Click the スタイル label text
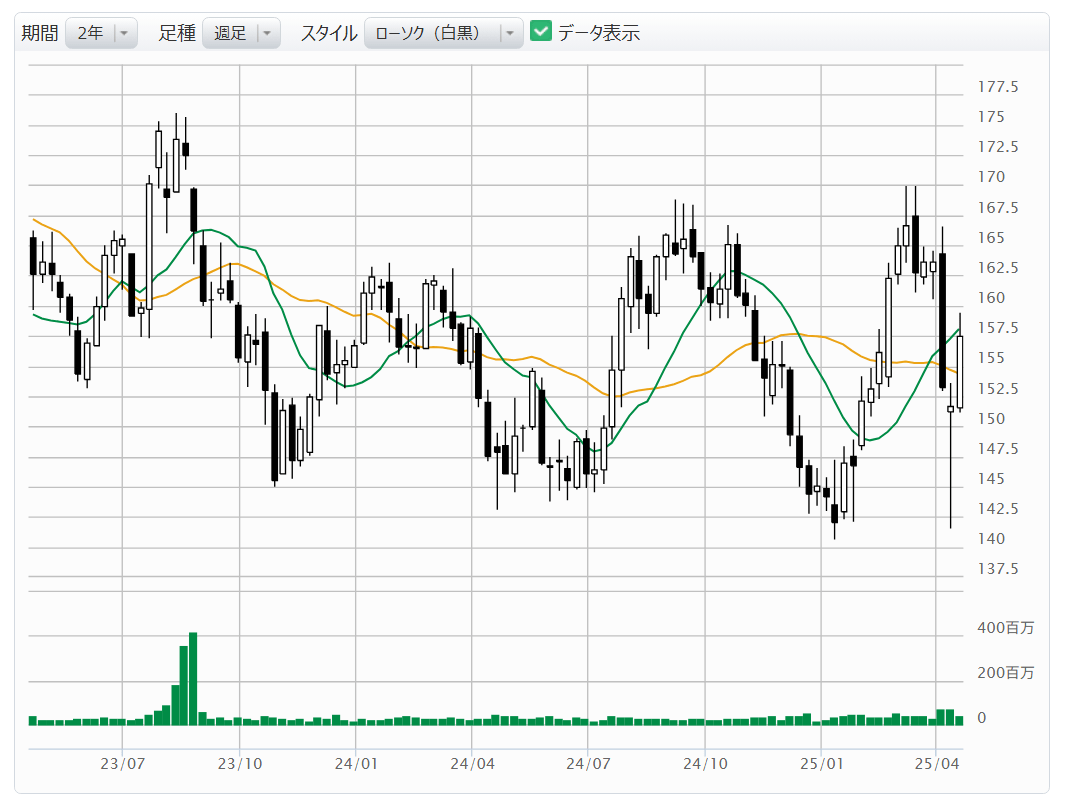 click(328, 33)
